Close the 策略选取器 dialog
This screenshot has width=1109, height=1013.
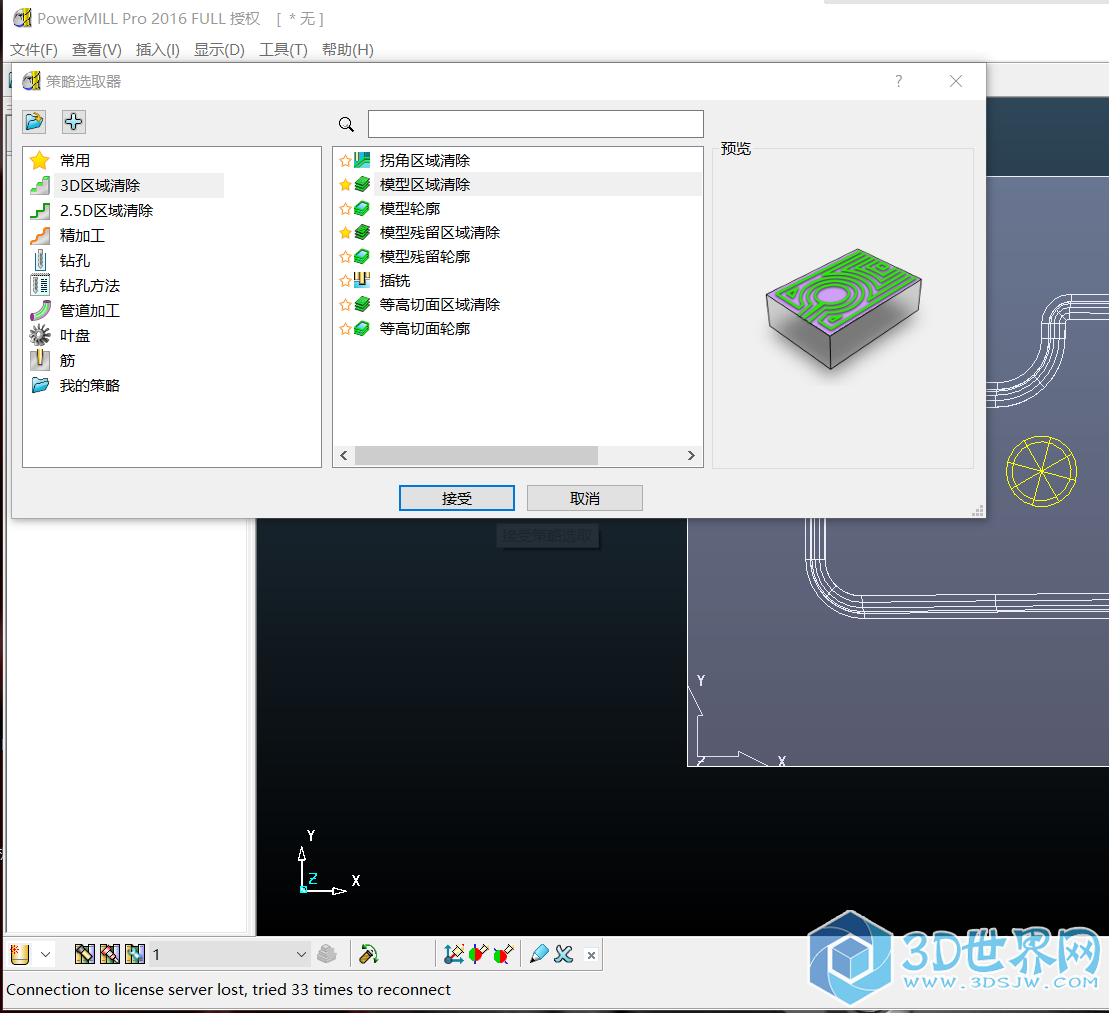point(956,81)
